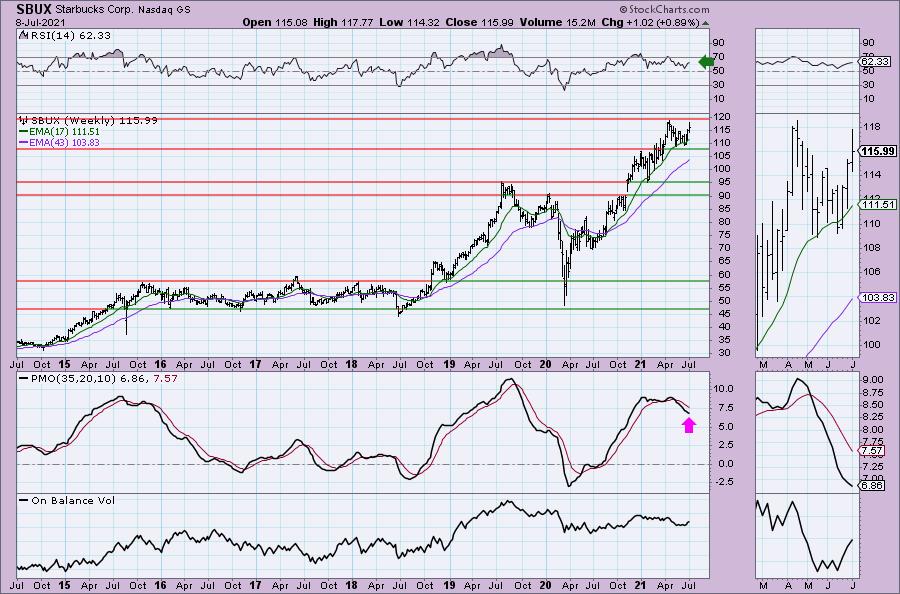This screenshot has width=900, height=594.
Task: Click the -2.5 PMO axis label
Action: tap(723, 482)
